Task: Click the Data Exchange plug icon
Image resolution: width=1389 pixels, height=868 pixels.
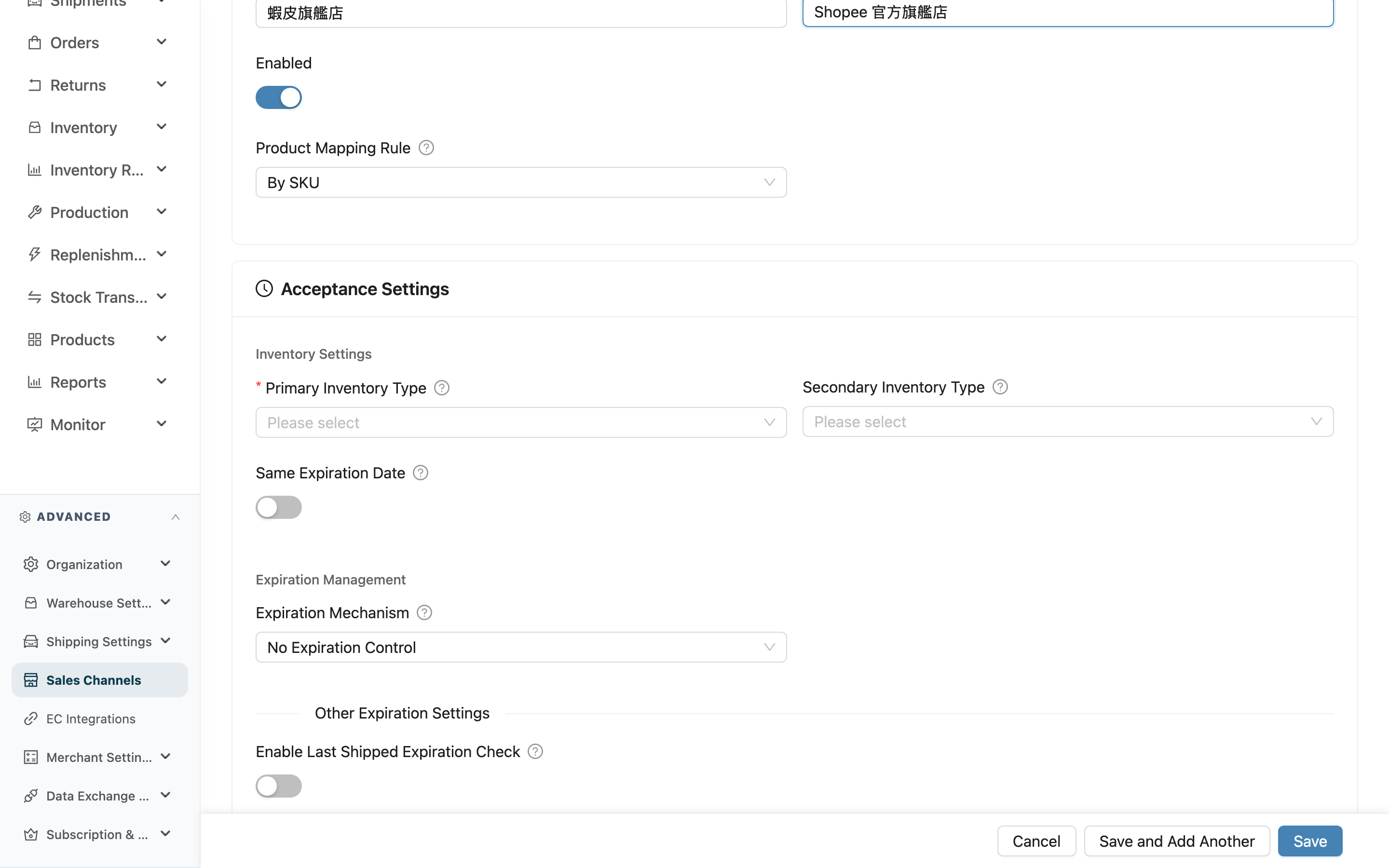Action: pos(31,796)
